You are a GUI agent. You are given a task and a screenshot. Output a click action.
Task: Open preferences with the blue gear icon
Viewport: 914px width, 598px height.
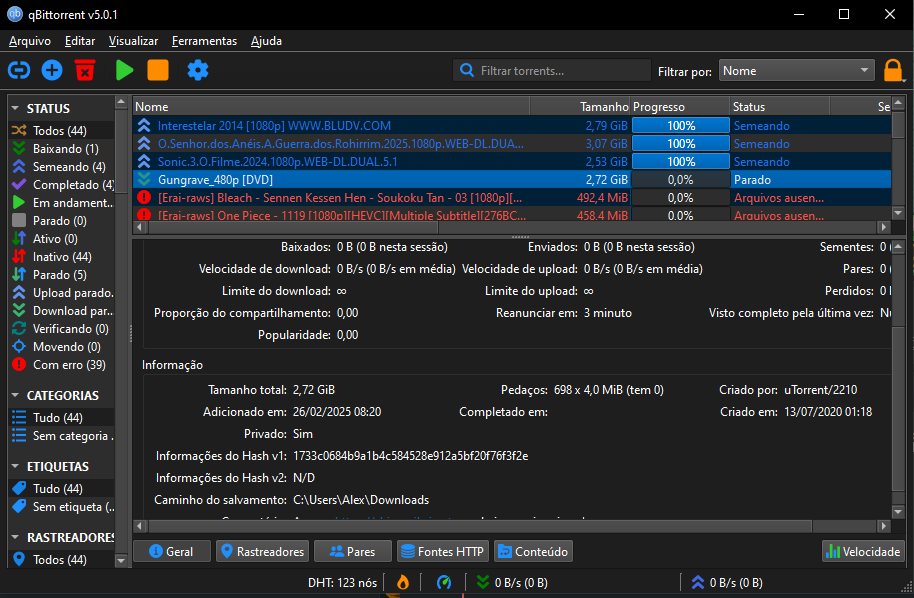(198, 70)
